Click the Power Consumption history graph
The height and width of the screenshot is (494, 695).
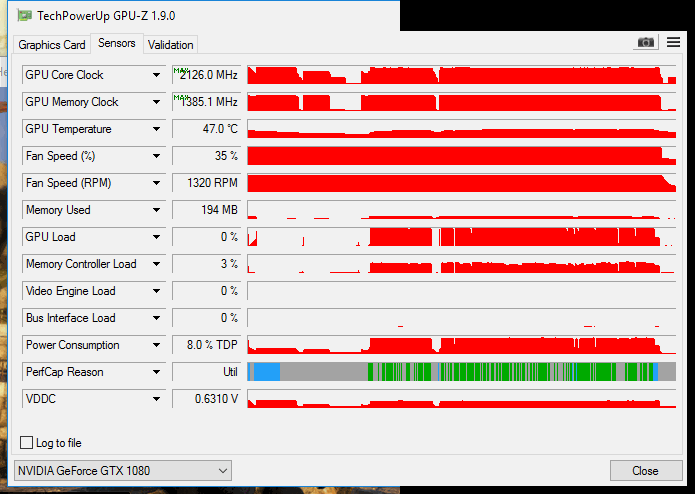click(461, 345)
